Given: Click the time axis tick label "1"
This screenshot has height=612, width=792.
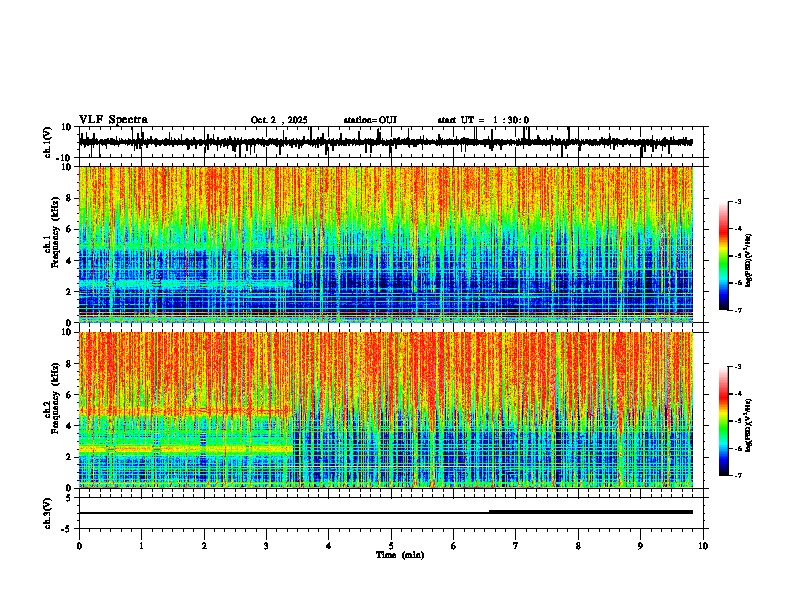Looking at the screenshot, I should (142, 546).
